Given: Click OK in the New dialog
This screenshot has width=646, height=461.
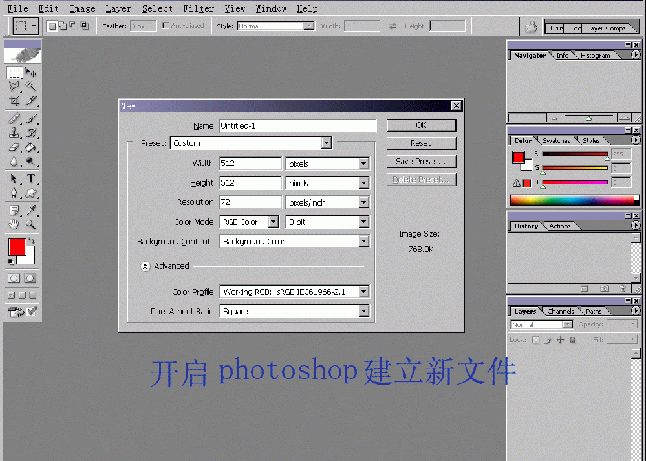Looking at the screenshot, I should pyautogui.click(x=421, y=125).
